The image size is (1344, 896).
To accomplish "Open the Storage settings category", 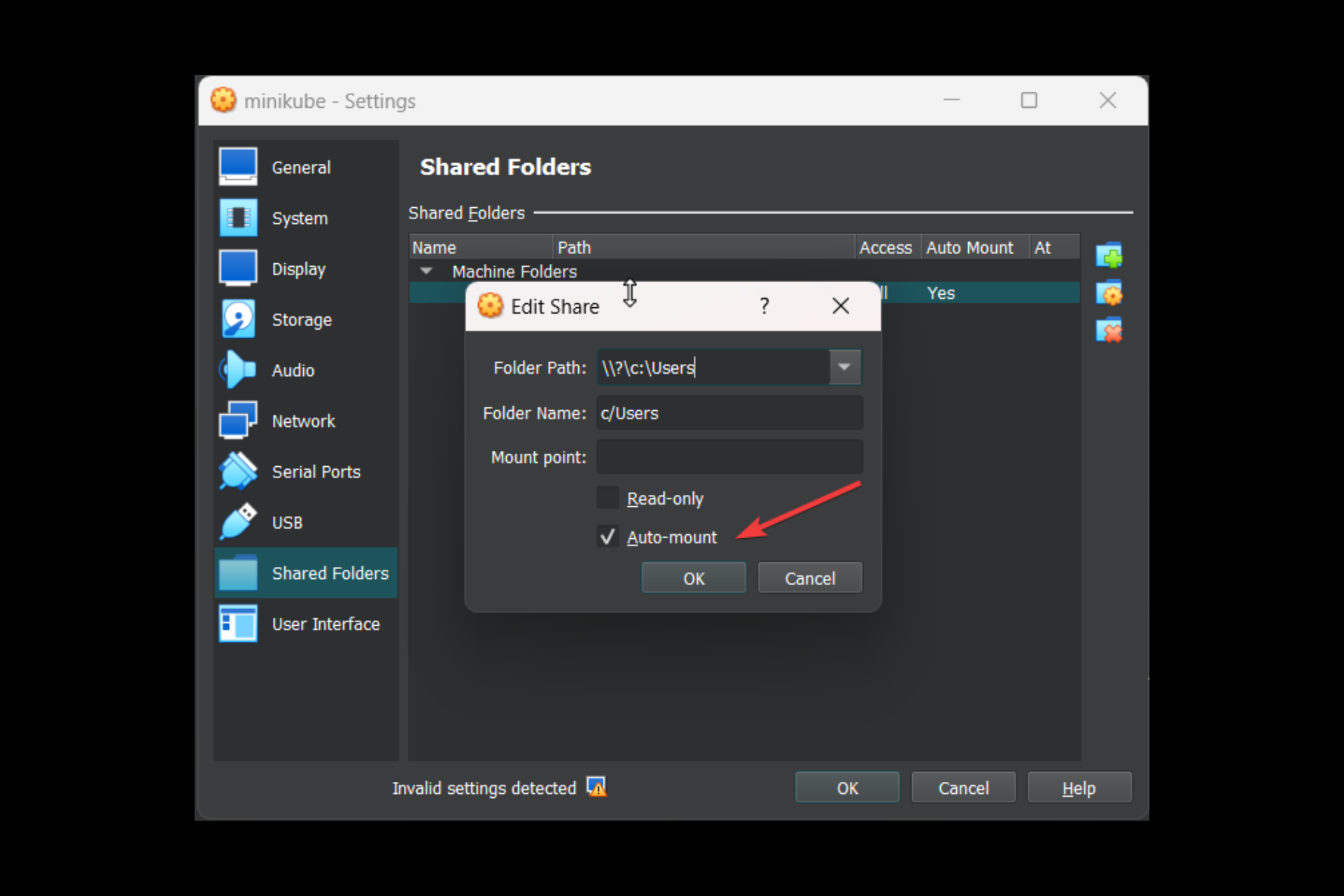I will click(306, 319).
